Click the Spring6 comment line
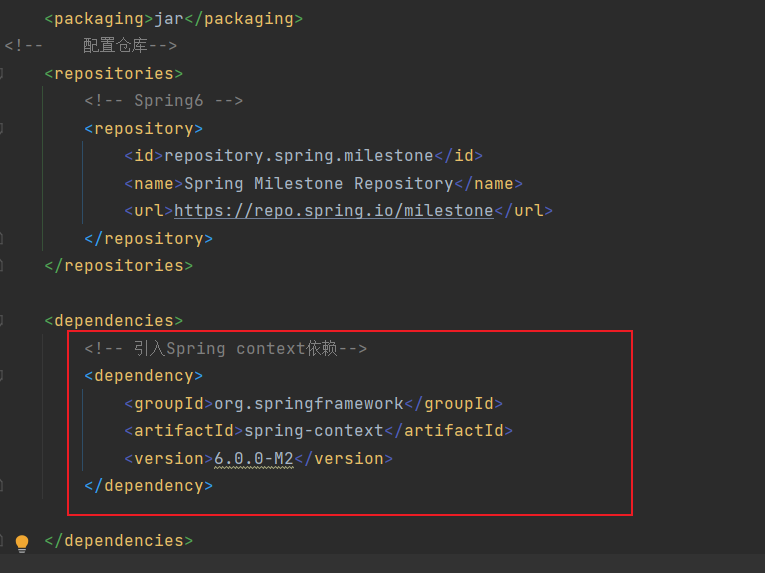The height and width of the screenshot is (573, 765). click(x=163, y=101)
